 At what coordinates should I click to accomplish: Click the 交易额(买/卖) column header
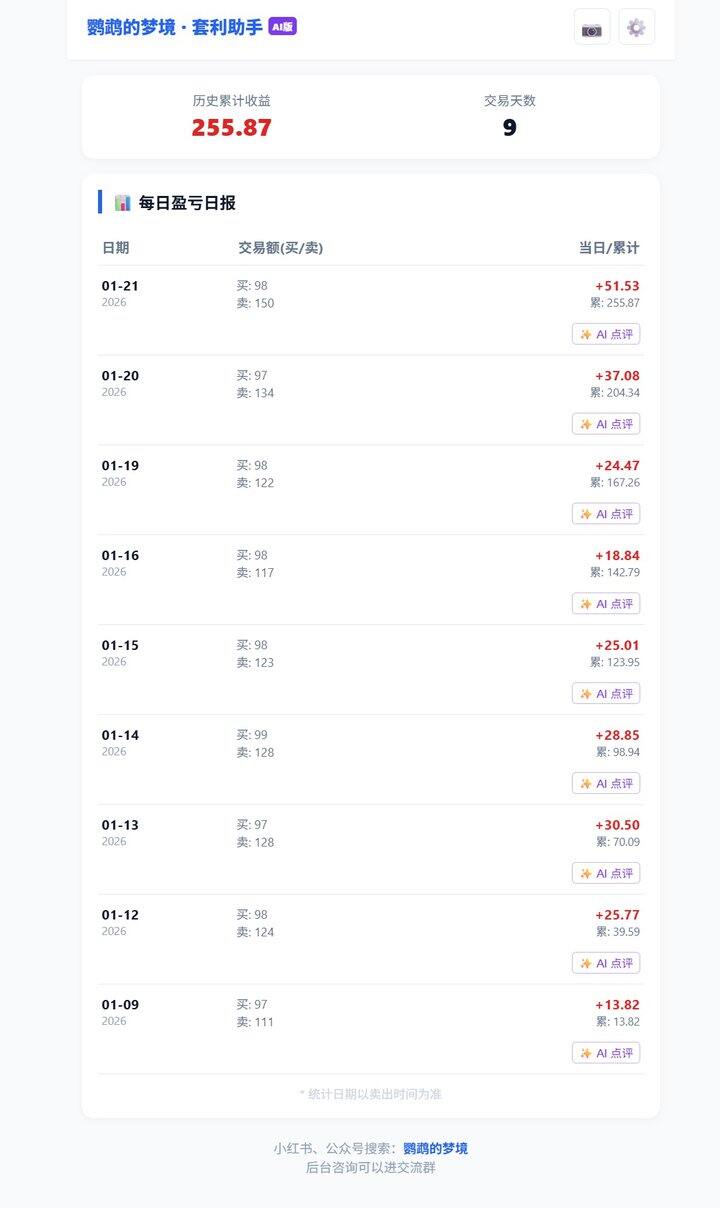(280, 248)
